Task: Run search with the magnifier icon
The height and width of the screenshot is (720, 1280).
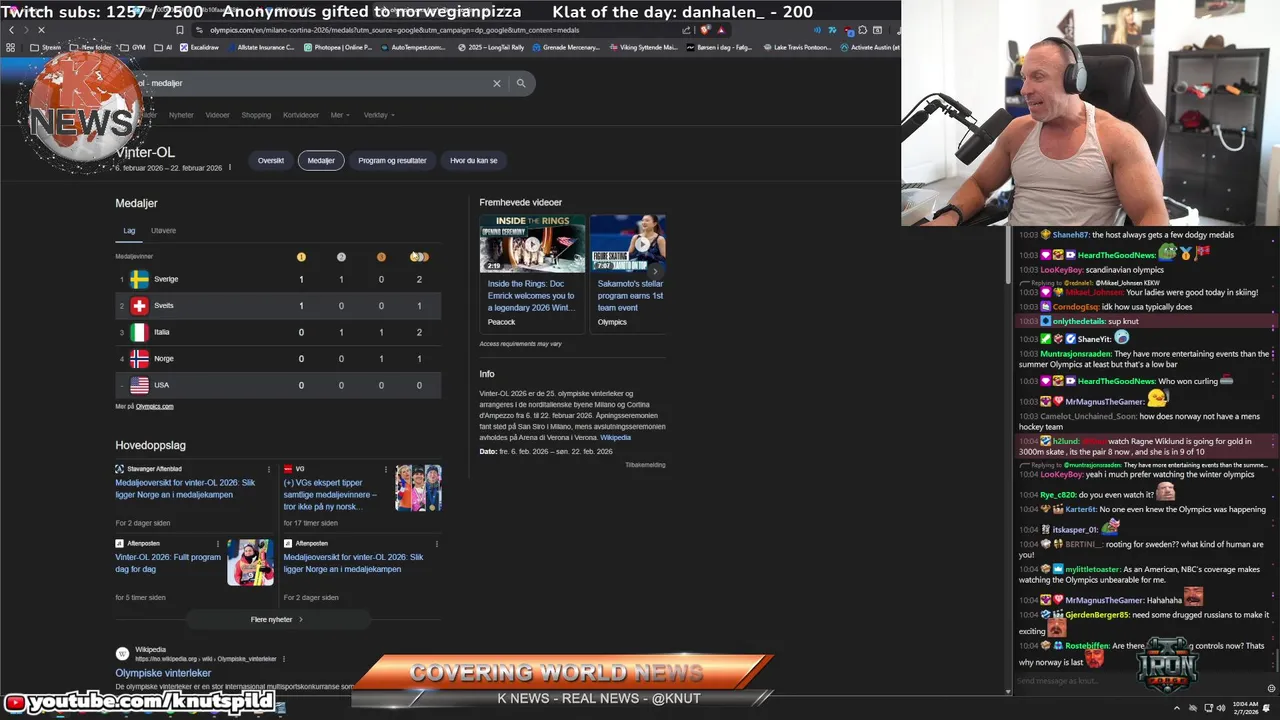Action: click(521, 83)
